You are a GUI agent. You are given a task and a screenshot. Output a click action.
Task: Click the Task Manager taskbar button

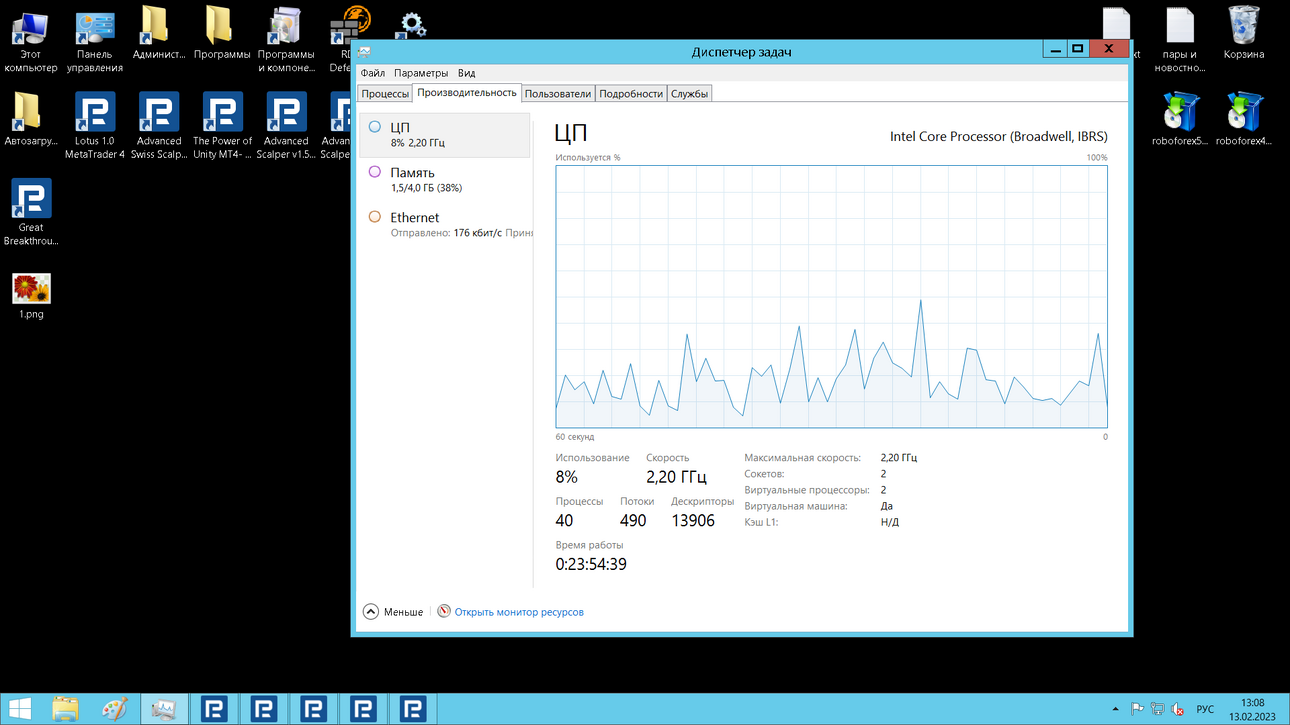point(164,709)
